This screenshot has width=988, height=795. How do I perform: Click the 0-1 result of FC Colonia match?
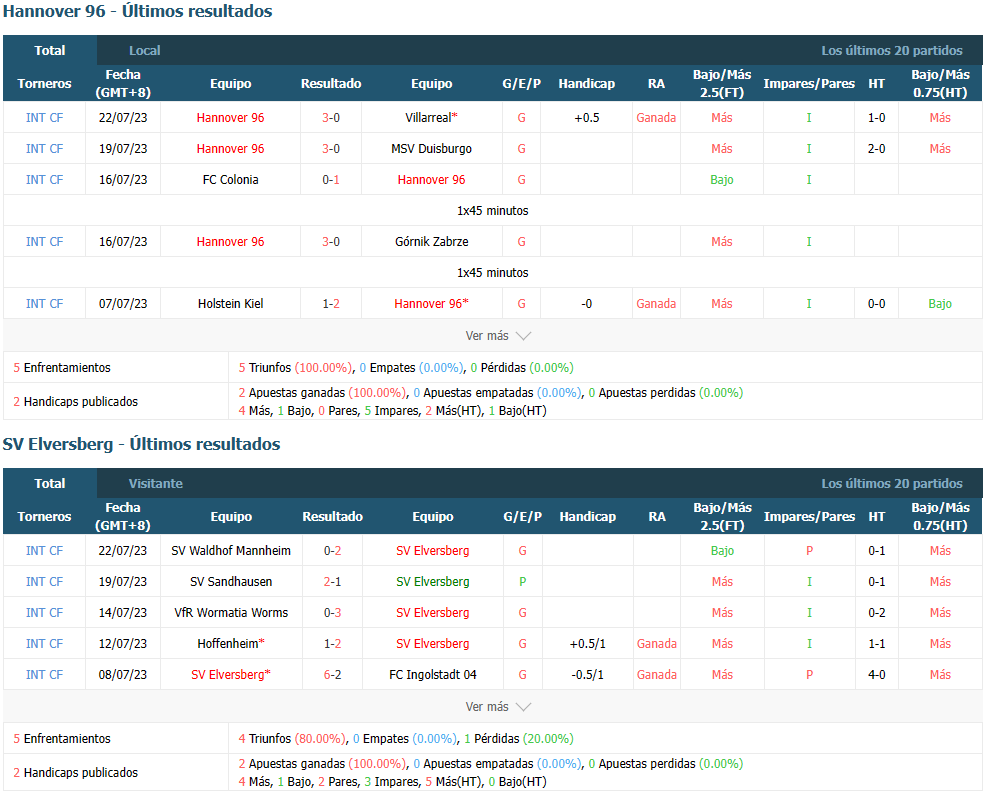coord(331,180)
